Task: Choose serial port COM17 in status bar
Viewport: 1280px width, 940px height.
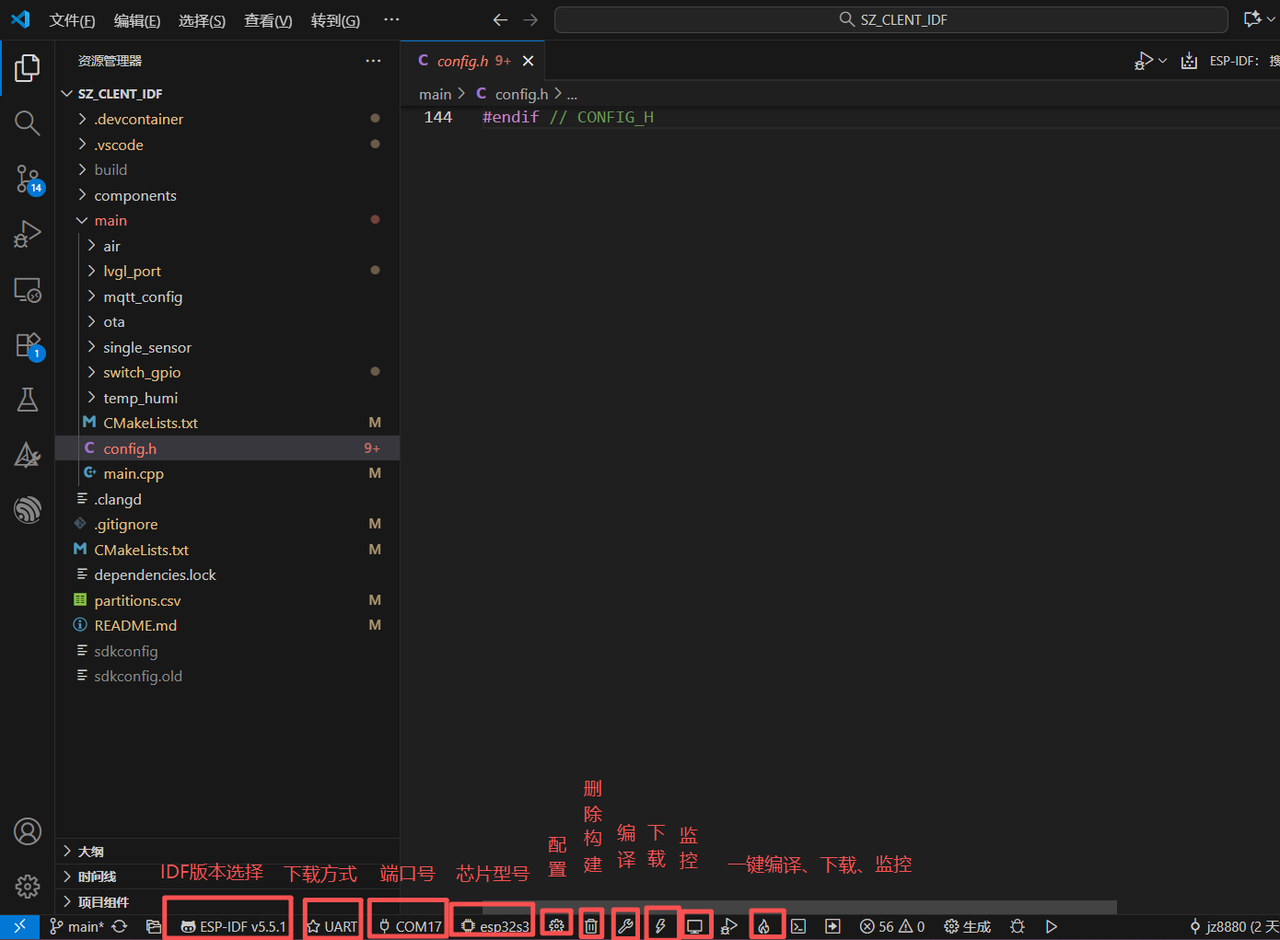Action: point(410,926)
